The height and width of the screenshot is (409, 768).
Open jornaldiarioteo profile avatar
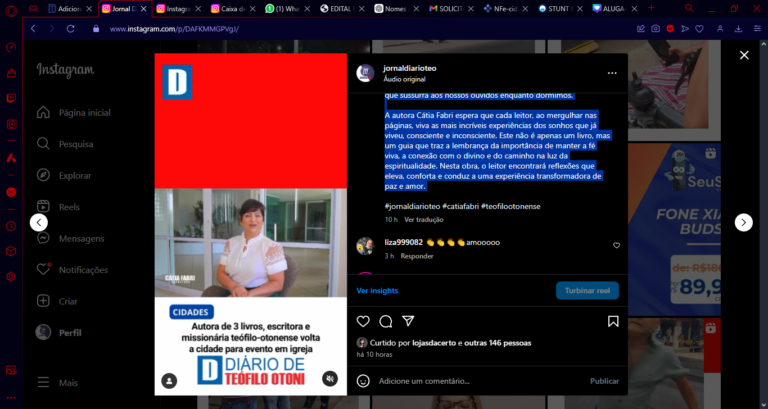click(x=365, y=73)
